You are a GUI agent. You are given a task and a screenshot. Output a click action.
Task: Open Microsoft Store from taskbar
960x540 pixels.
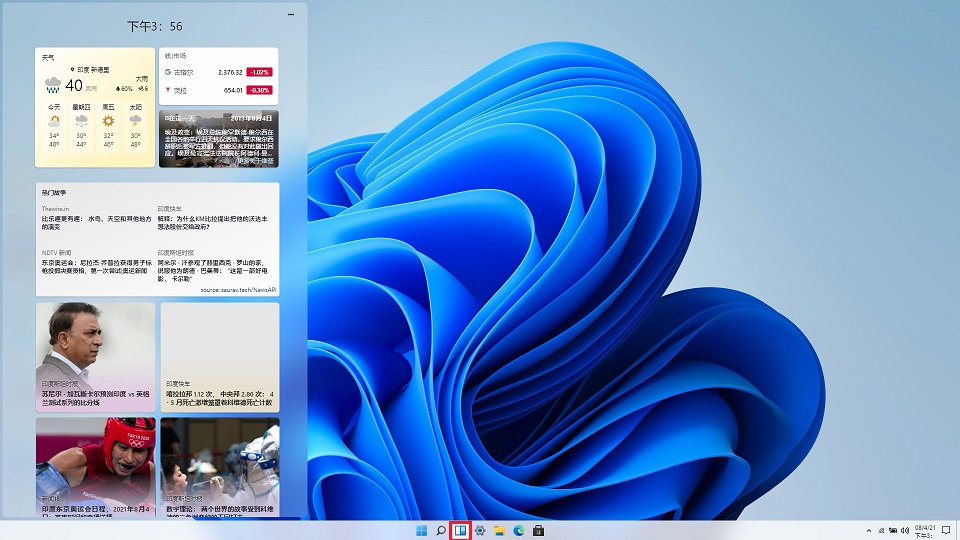538,531
